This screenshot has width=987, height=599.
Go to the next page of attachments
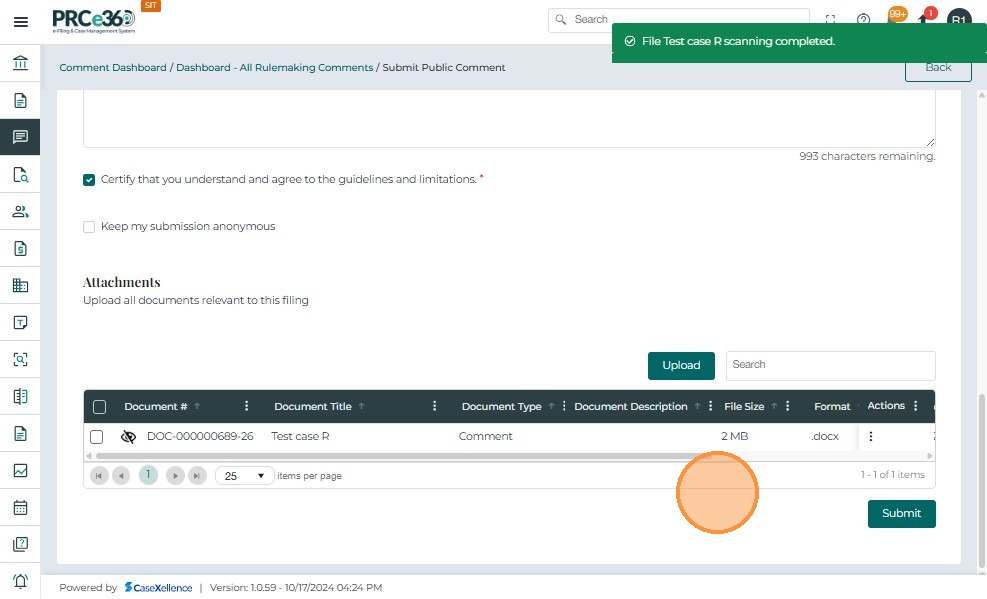pyautogui.click(x=175, y=476)
